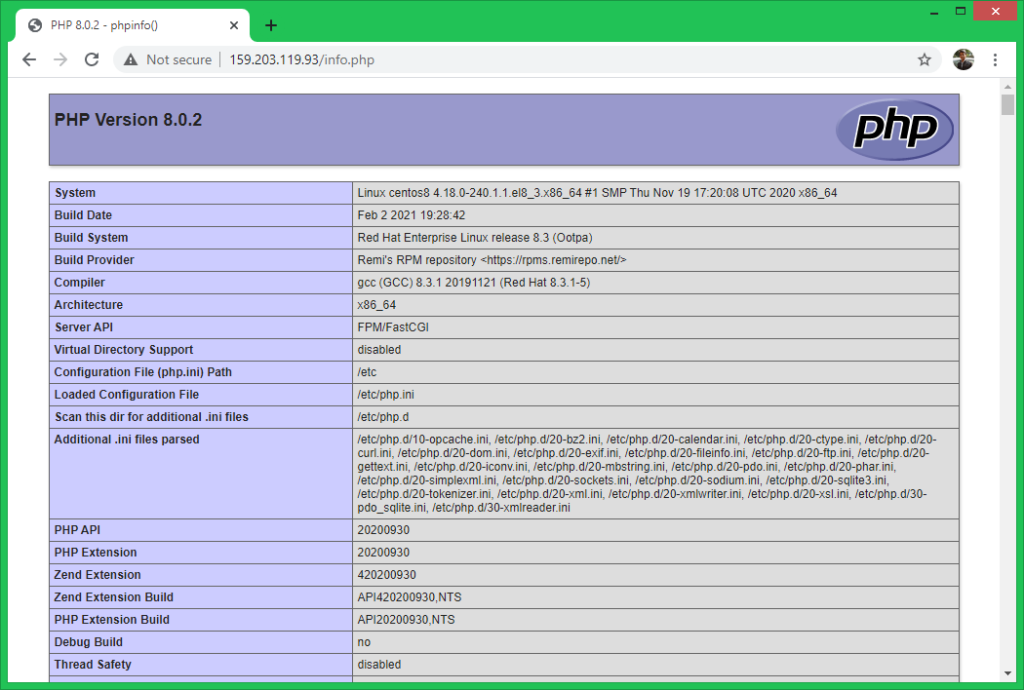Open a new tab with the plus button
The width and height of the screenshot is (1024, 690).
pyautogui.click(x=271, y=26)
